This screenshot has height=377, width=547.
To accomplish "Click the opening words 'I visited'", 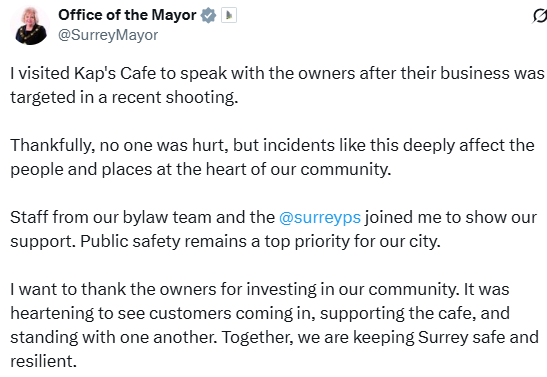I will (x=40, y=74).
